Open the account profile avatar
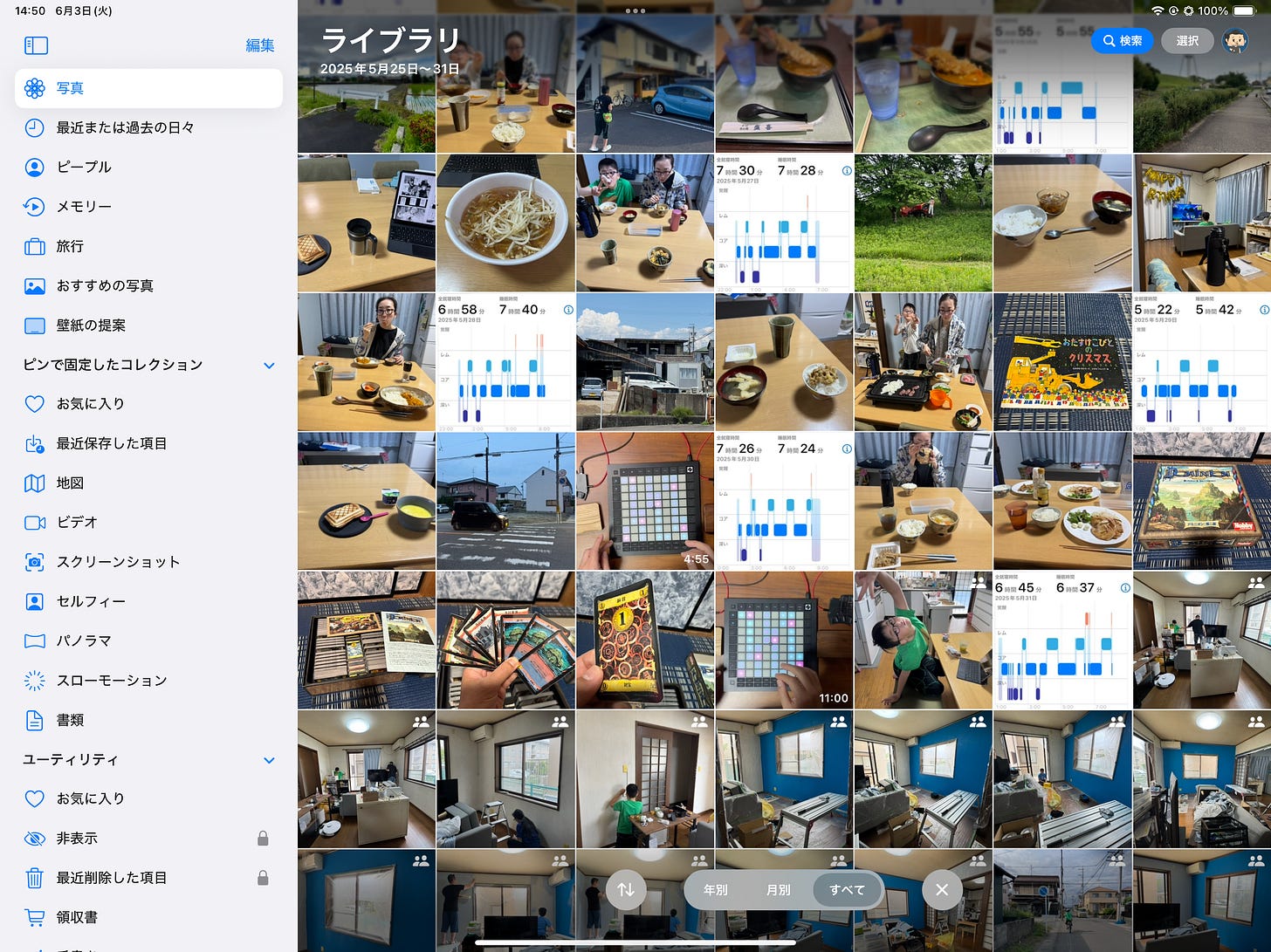 (x=1235, y=41)
